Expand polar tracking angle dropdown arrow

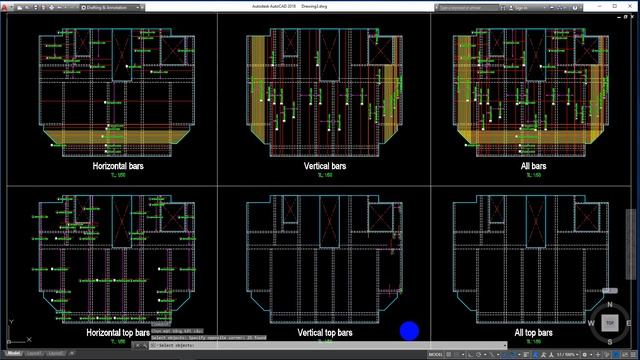pyautogui.click(x=485, y=355)
